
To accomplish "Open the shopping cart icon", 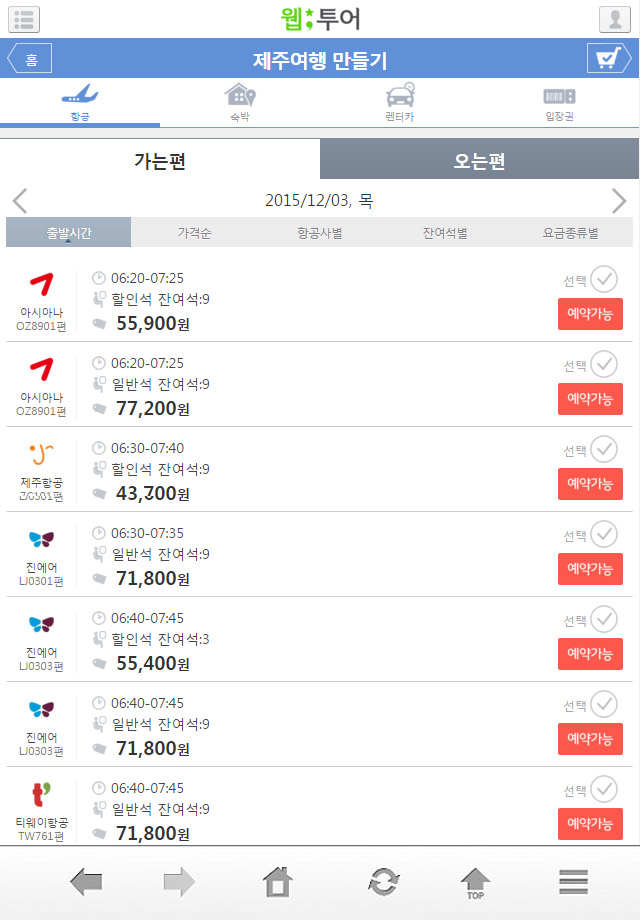I will pos(608,59).
